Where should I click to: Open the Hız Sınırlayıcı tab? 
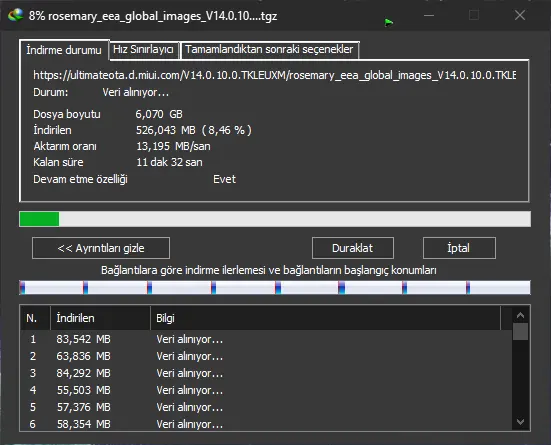(x=144, y=50)
